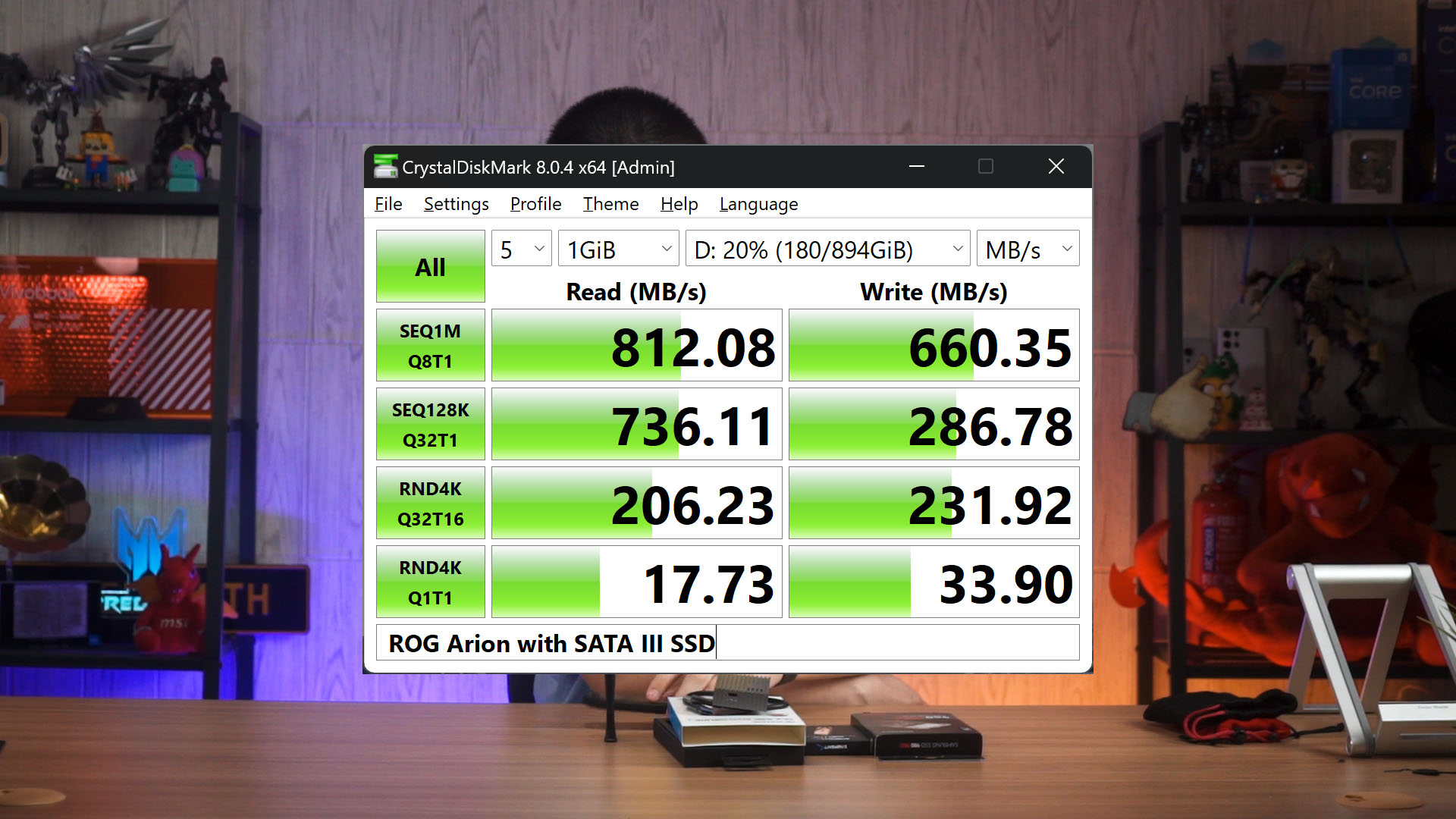Expand the test size dropdown showing 1GiB

pos(619,249)
